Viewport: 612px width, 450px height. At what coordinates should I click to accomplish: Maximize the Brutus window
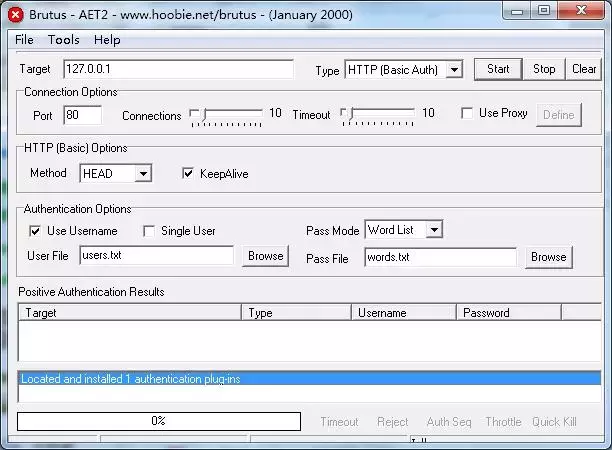click(x=544, y=11)
